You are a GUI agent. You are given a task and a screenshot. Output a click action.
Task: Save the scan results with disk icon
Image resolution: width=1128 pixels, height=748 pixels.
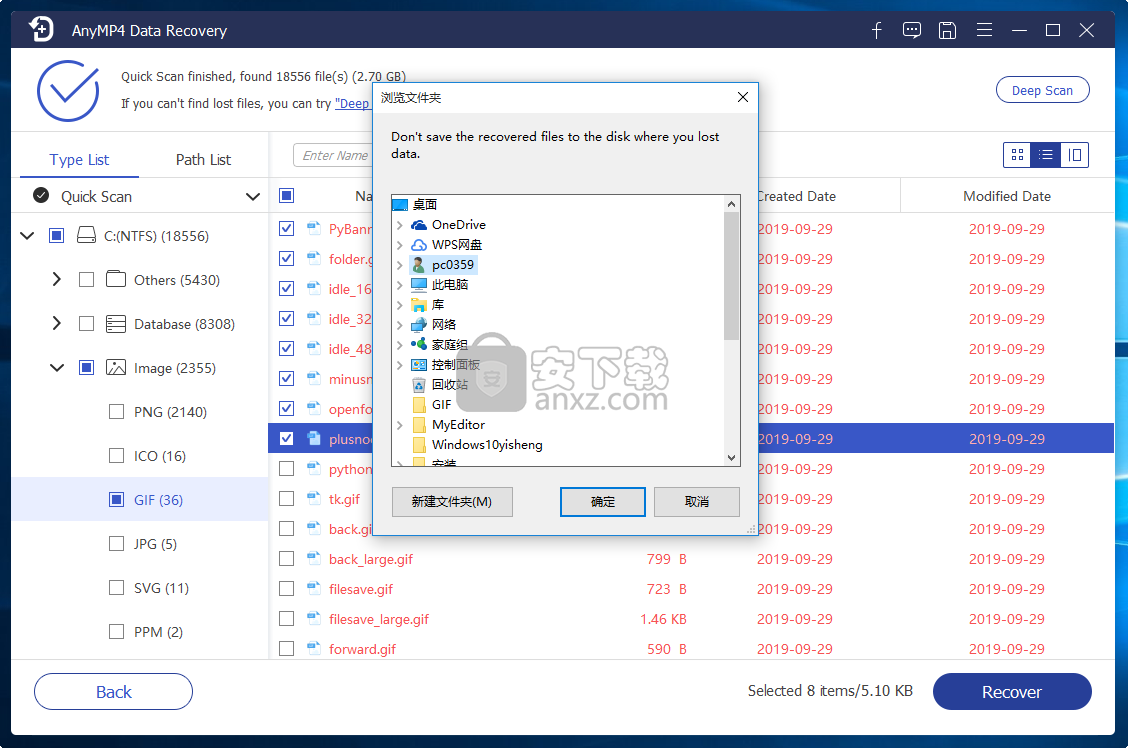947,30
